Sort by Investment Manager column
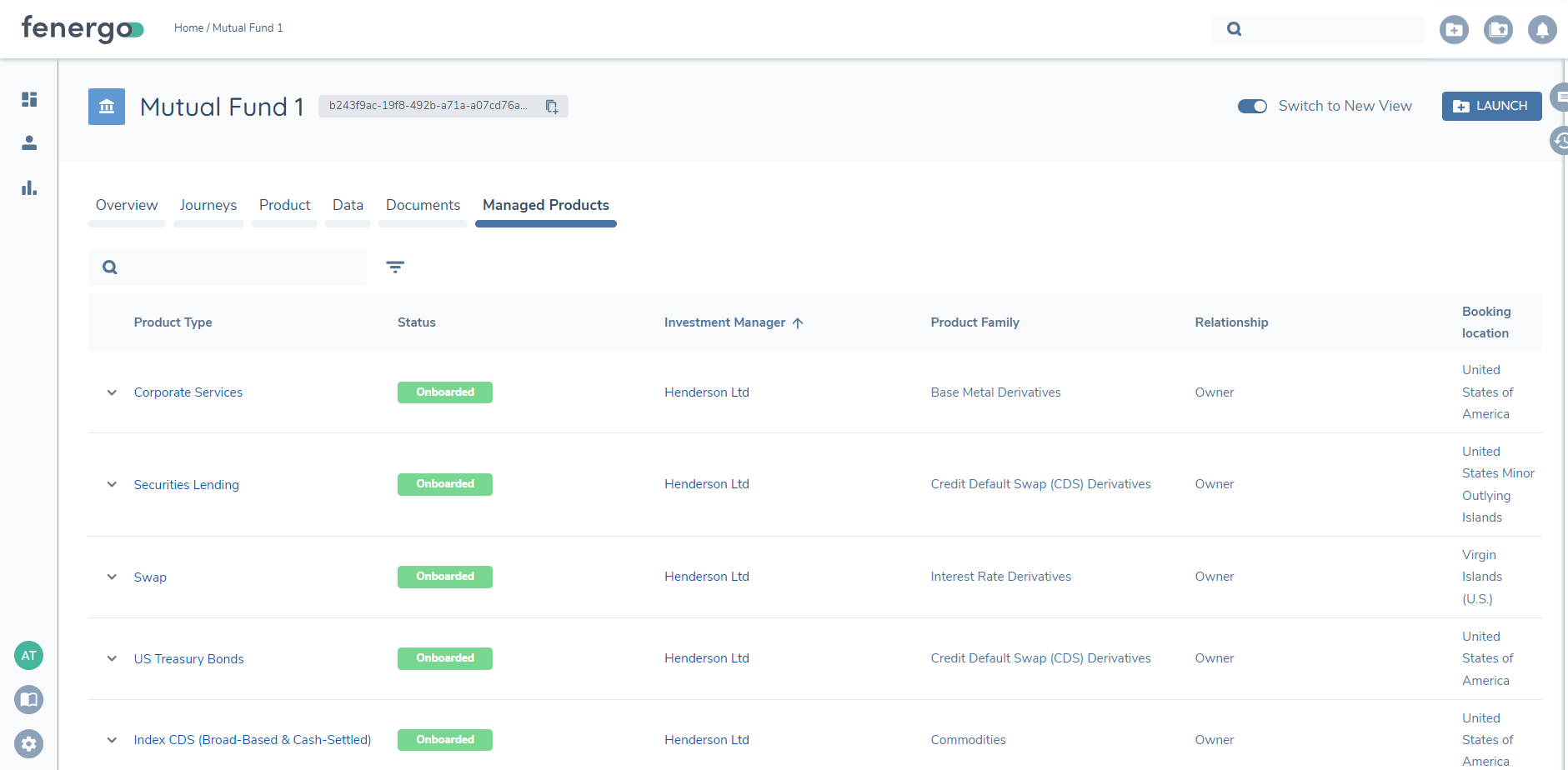 click(725, 322)
